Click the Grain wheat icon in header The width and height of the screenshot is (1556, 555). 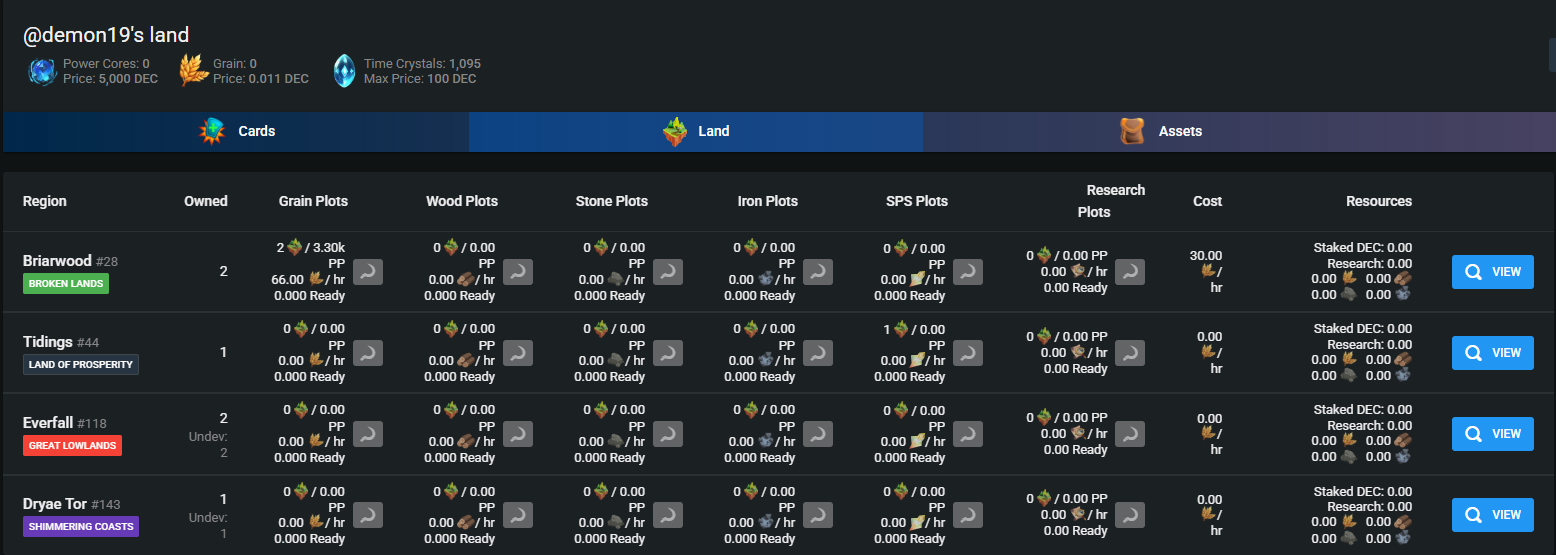click(x=193, y=71)
